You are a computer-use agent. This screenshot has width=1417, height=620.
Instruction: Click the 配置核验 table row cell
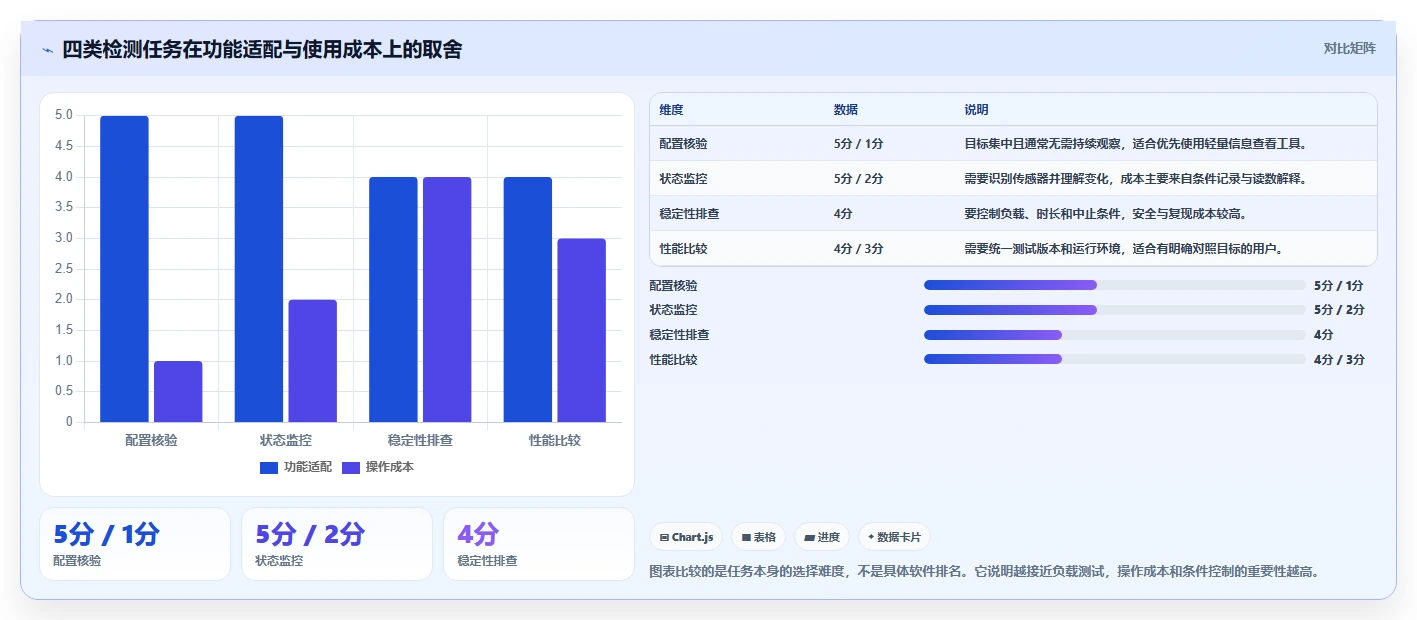[683, 144]
